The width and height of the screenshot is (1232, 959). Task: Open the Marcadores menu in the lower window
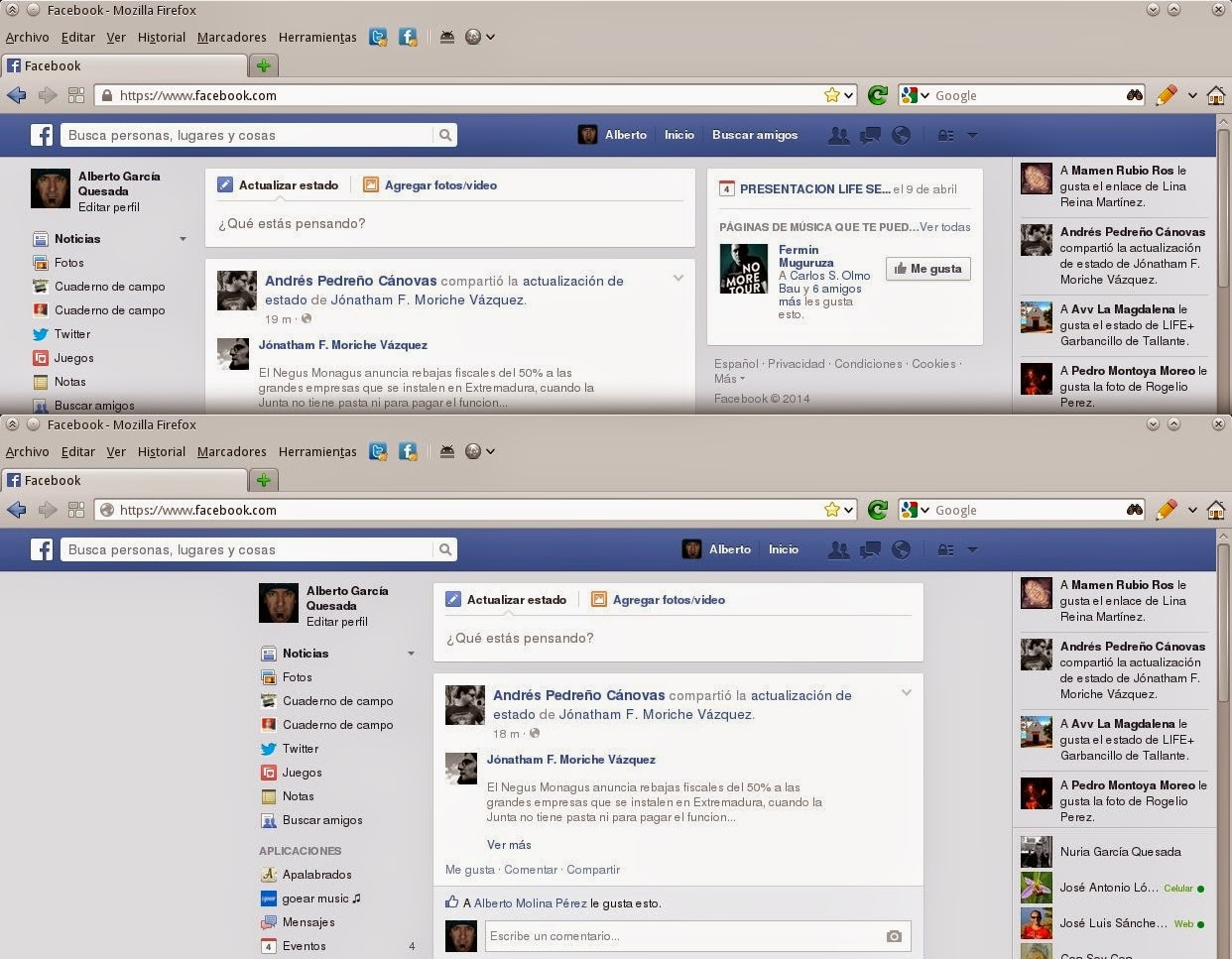(232, 451)
